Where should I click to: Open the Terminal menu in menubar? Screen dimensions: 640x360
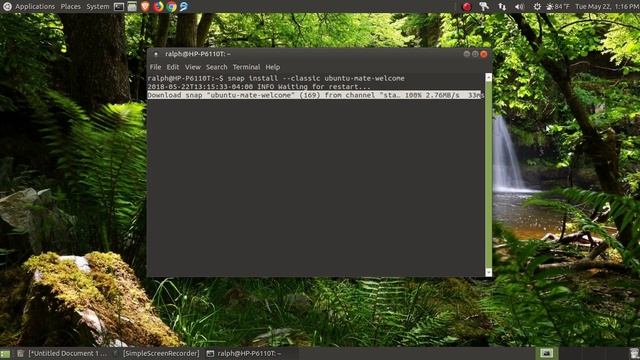pos(246,67)
